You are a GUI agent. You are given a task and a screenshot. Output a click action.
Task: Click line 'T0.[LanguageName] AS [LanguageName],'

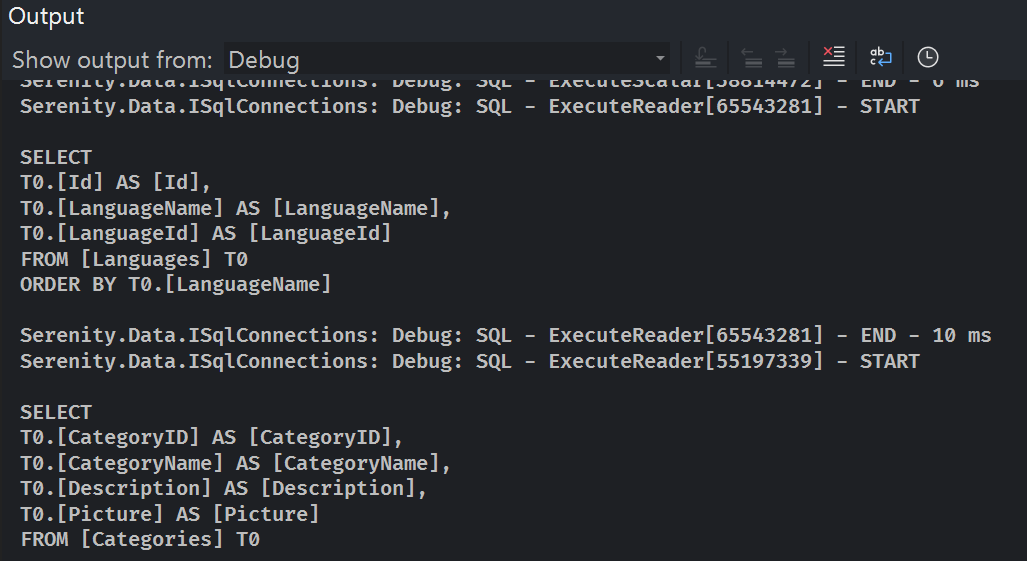click(235, 208)
